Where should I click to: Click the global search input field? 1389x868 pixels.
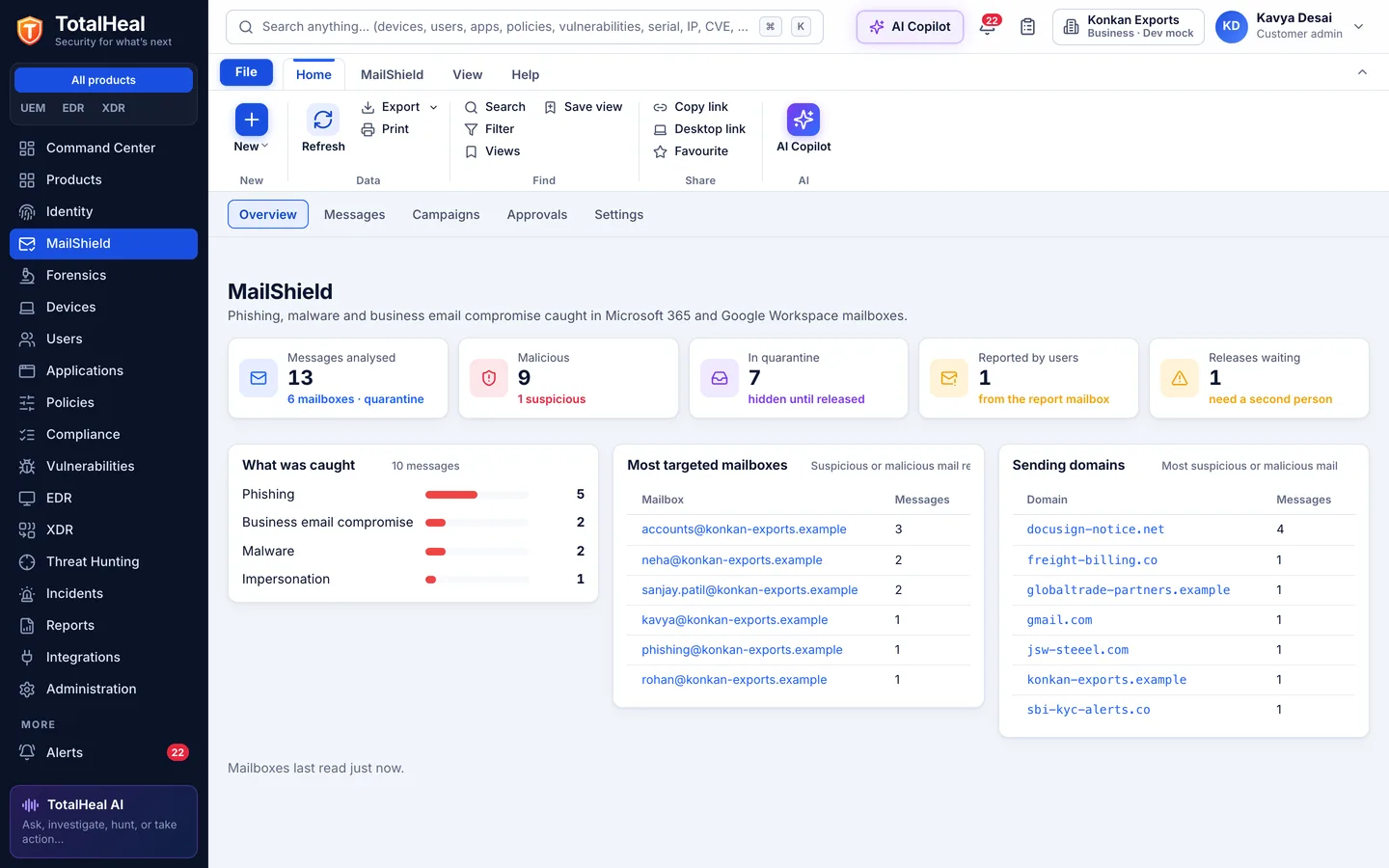524,27
